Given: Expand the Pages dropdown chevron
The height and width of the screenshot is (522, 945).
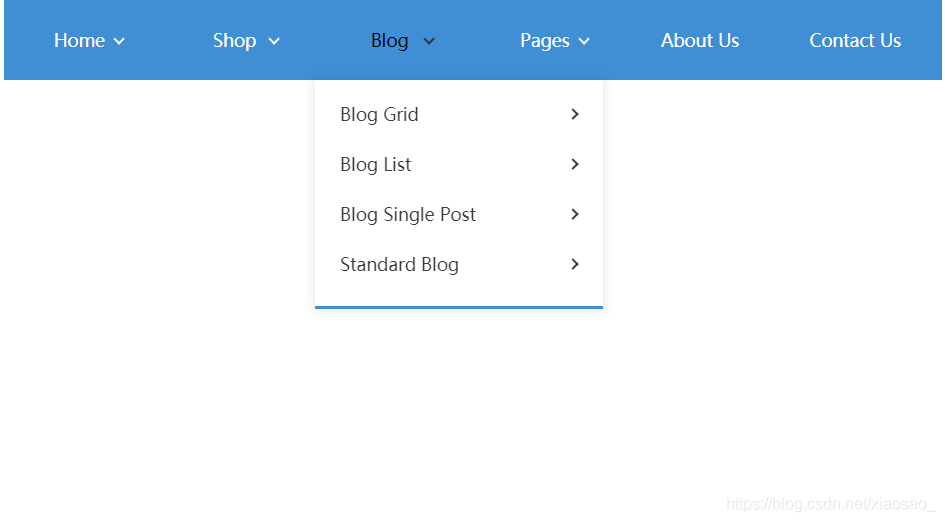Looking at the screenshot, I should coord(584,41).
